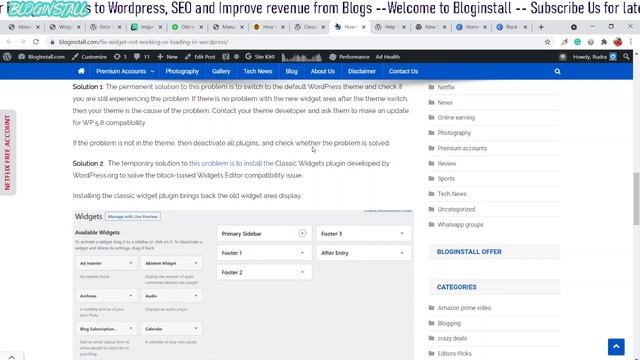Go to home via house icon
Screen dimensions: 640x360
click(x=81, y=71)
